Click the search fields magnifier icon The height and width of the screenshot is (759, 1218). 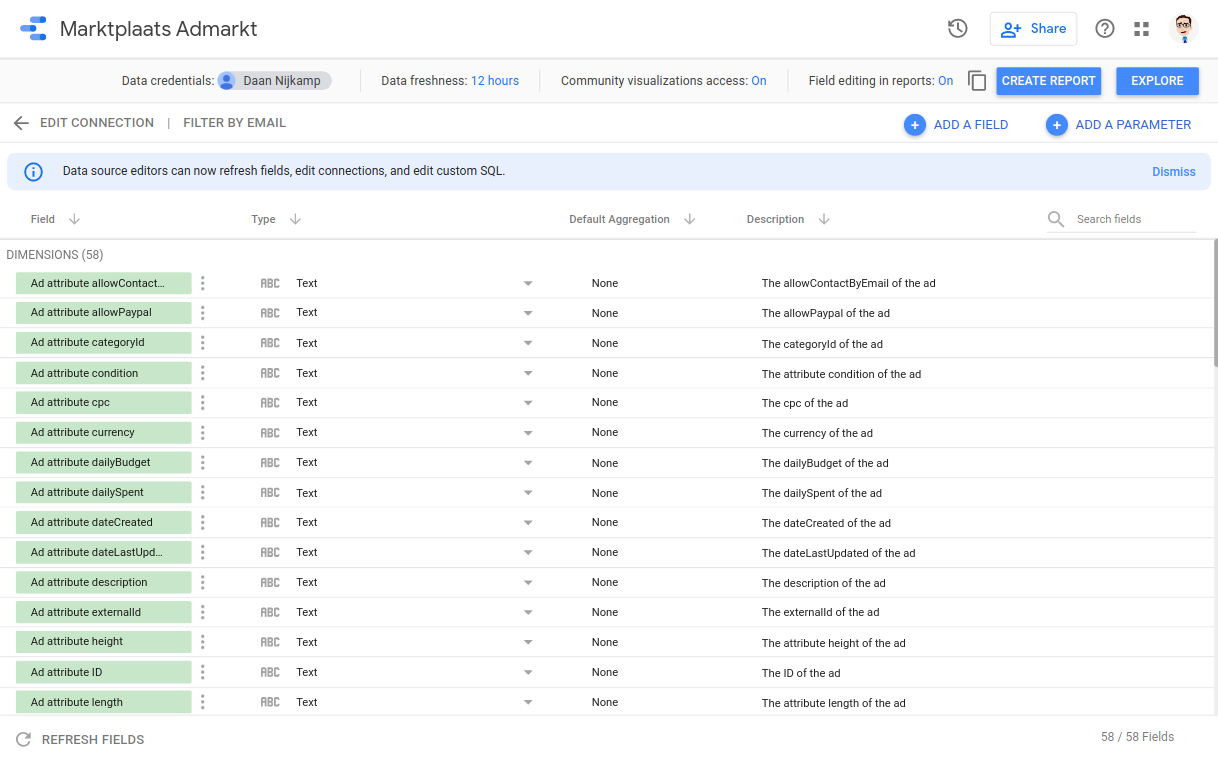1056,219
